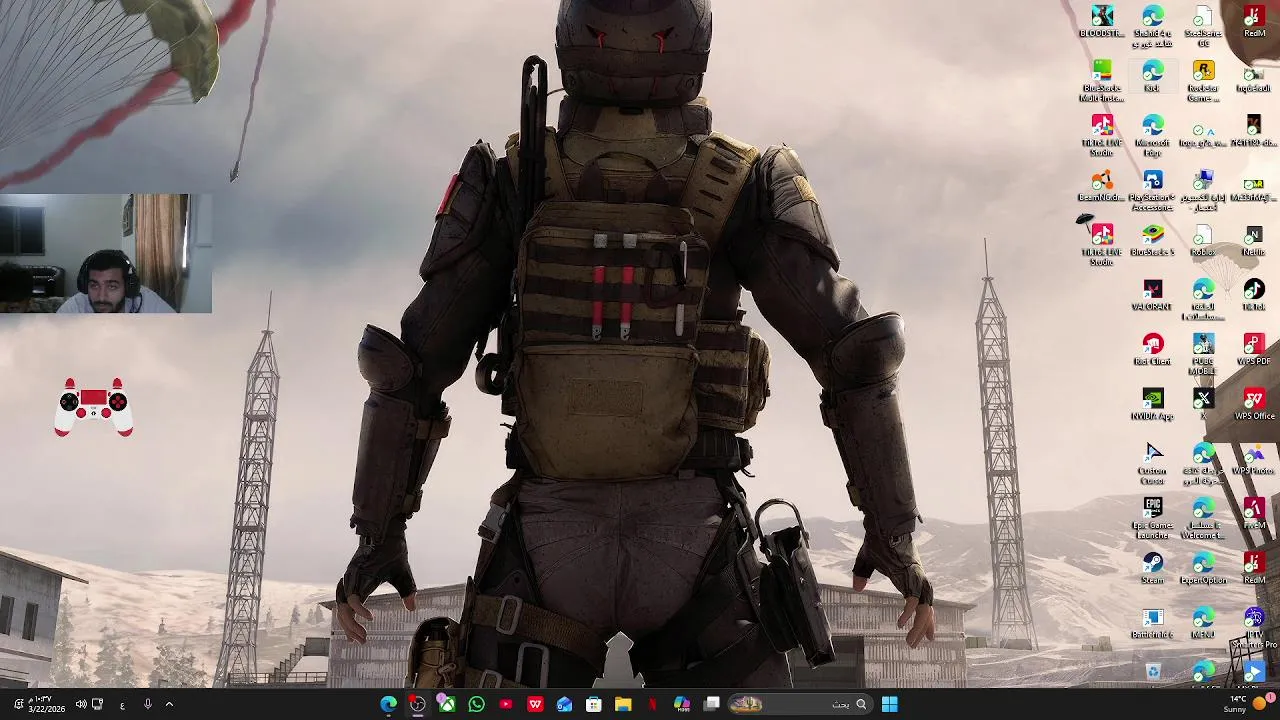The image size is (1280, 720).
Task: Launch Rockstar Games Launcher
Action: tap(1203, 80)
